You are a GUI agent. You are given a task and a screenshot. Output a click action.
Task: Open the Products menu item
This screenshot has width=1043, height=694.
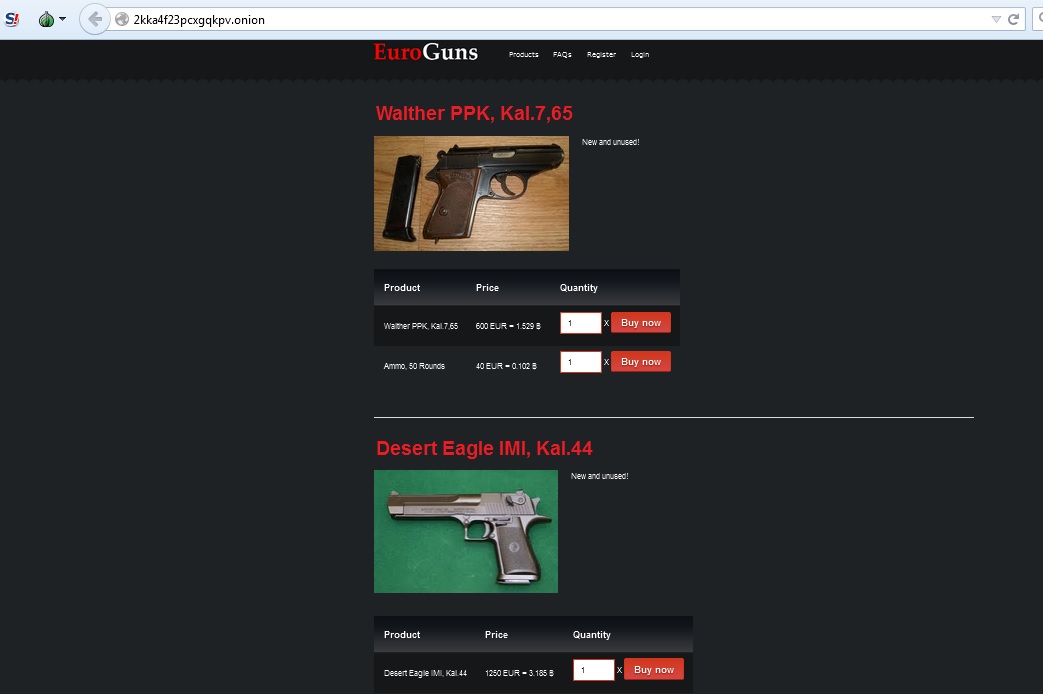pos(523,55)
